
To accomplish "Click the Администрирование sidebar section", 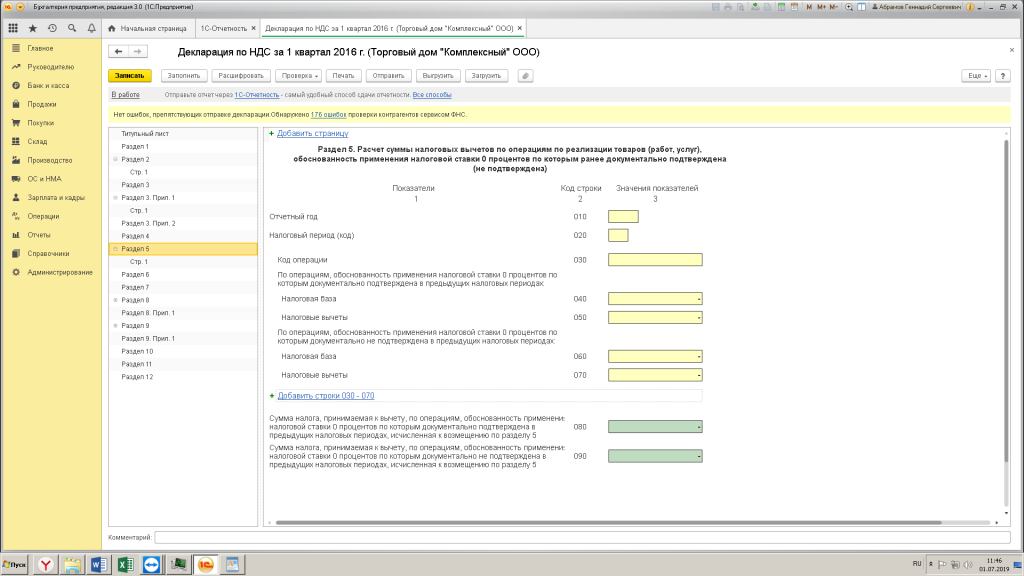I will pos(60,272).
